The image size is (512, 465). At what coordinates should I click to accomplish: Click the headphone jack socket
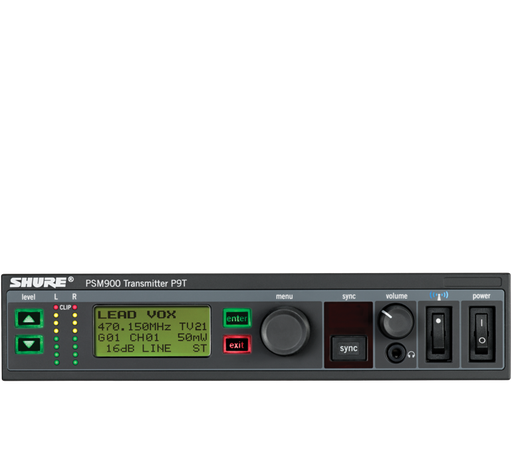pyautogui.click(x=396, y=353)
